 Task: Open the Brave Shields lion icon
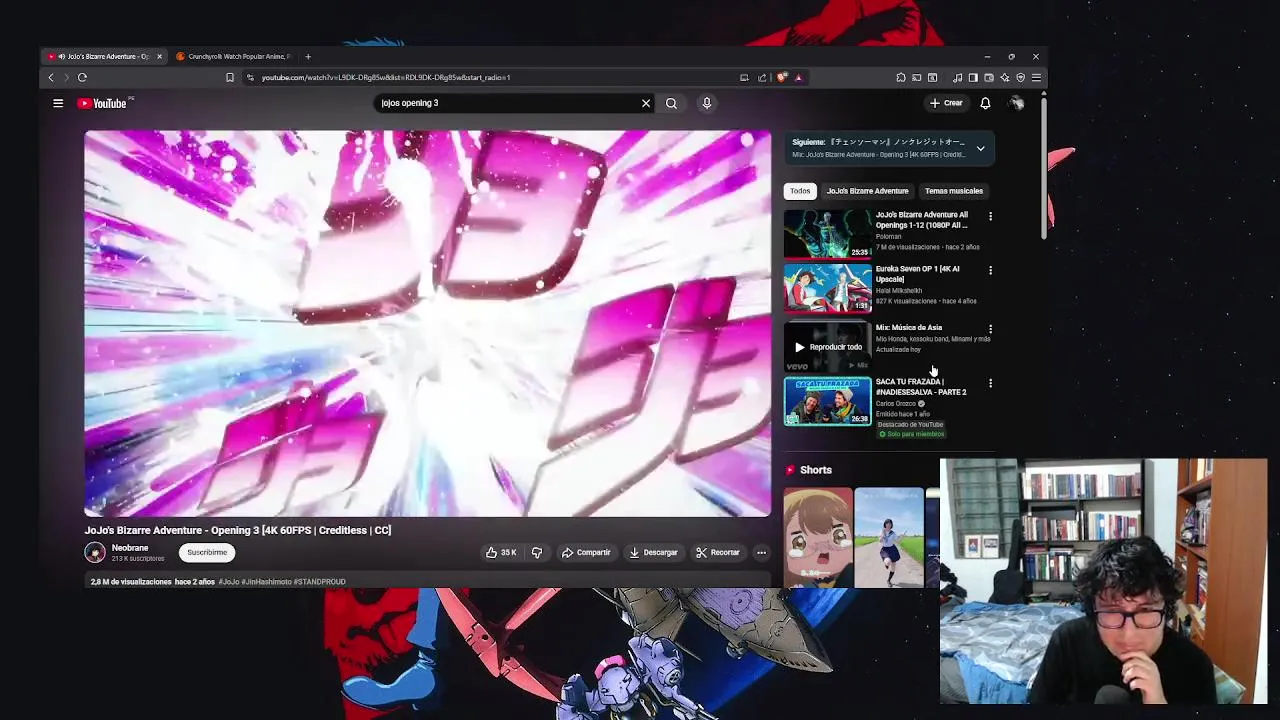(782, 77)
